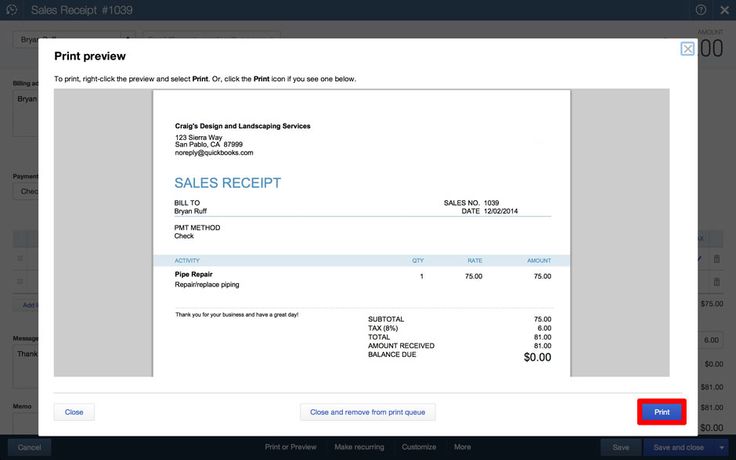The height and width of the screenshot is (460, 736).
Task: Click Cancel in the bottom bar
Action: coord(29,447)
